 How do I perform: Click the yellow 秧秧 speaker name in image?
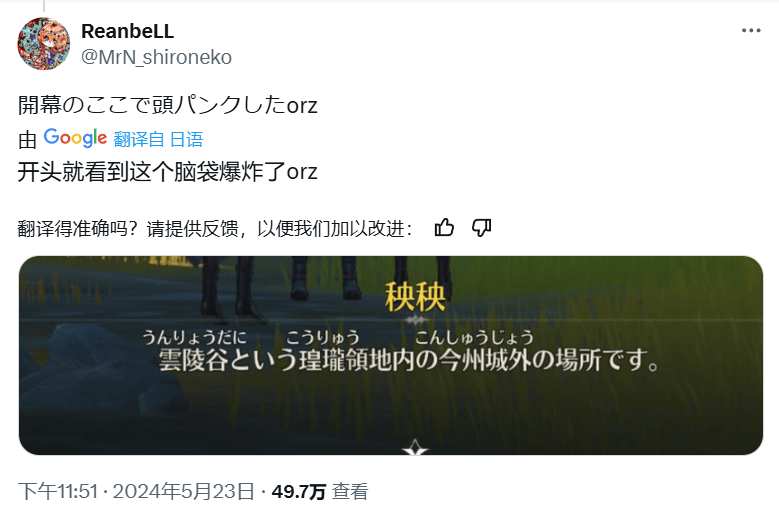coord(415,297)
